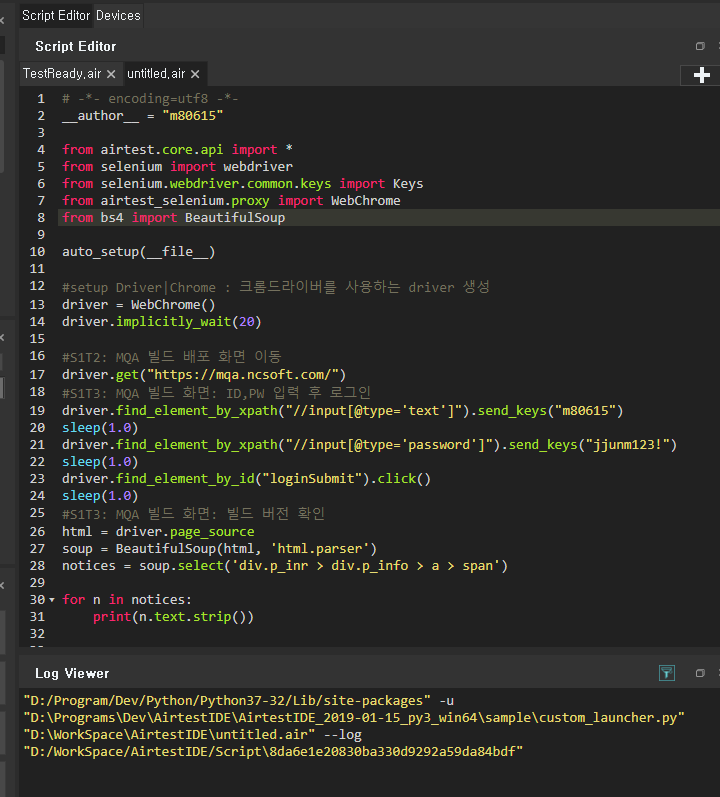
Task: Place cursor on driver = WebChrome() line
Action: pos(139,304)
